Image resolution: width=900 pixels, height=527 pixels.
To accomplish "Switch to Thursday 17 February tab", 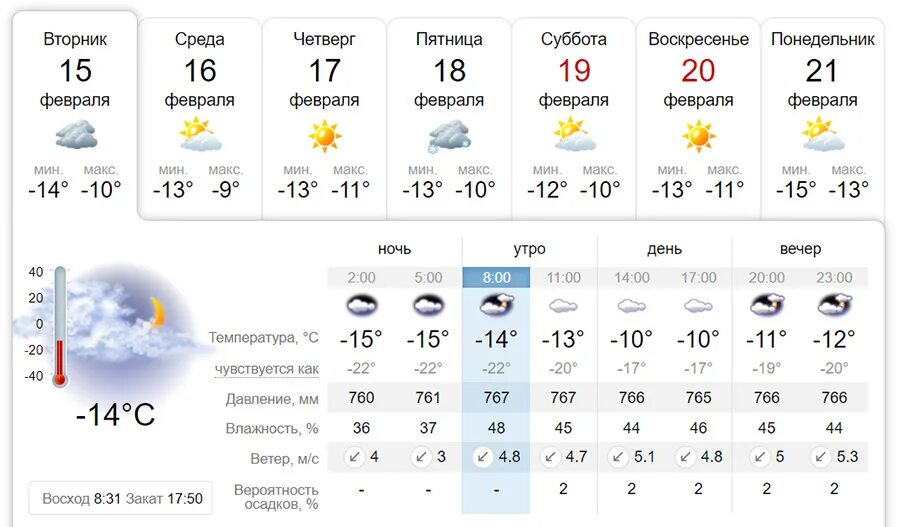I will tap(324, 118).
